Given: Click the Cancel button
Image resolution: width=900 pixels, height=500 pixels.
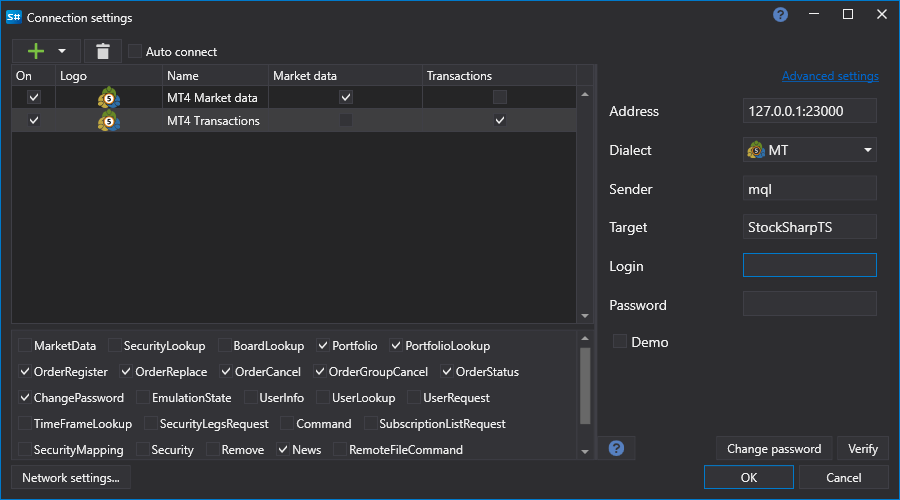Looking at the screenshot, I should click(x=843, y=477).
